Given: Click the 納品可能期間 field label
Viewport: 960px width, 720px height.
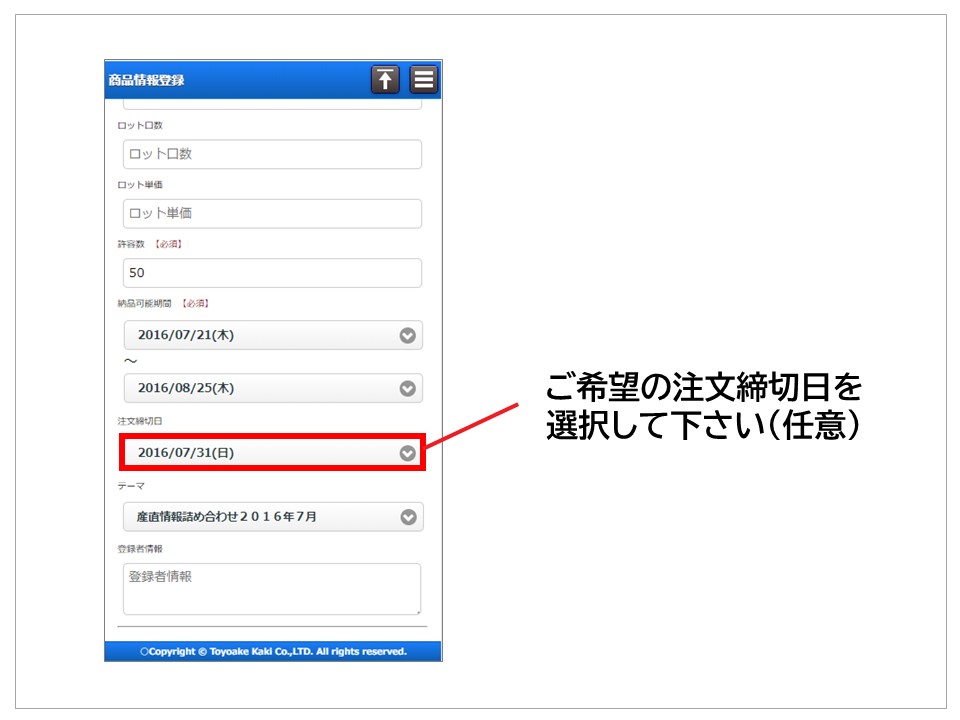Looking at the screenshot, I should [146, 303].
